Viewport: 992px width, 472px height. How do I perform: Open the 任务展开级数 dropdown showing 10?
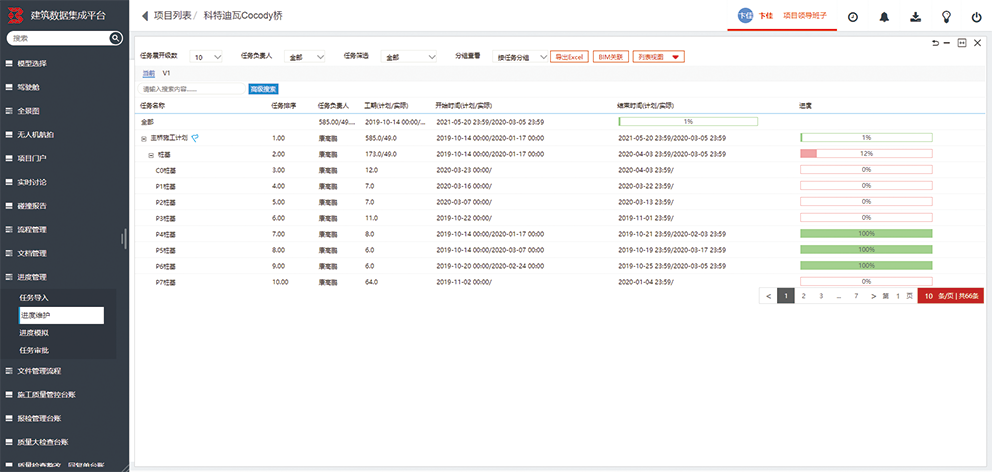[x=208, y=57]
